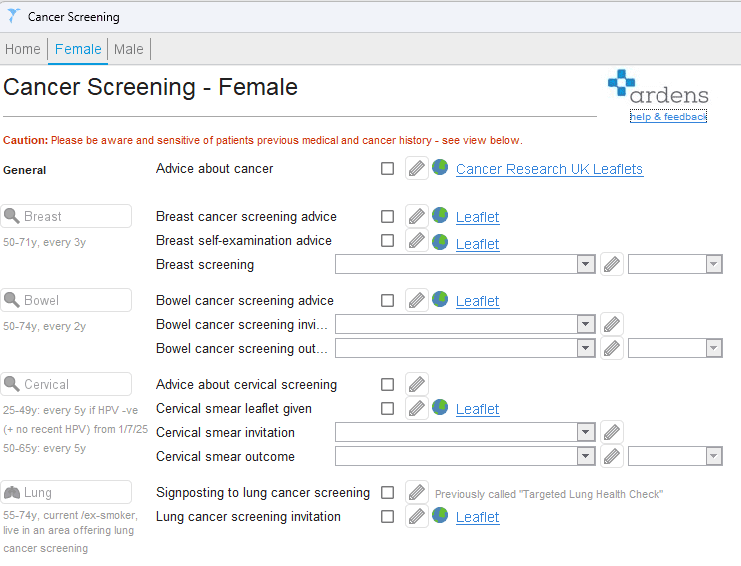Image resolution: width=741 pixels, height=566 pixels.
Task: Click the pencil icon for Advice about cancer
Action: click(416, 168)
